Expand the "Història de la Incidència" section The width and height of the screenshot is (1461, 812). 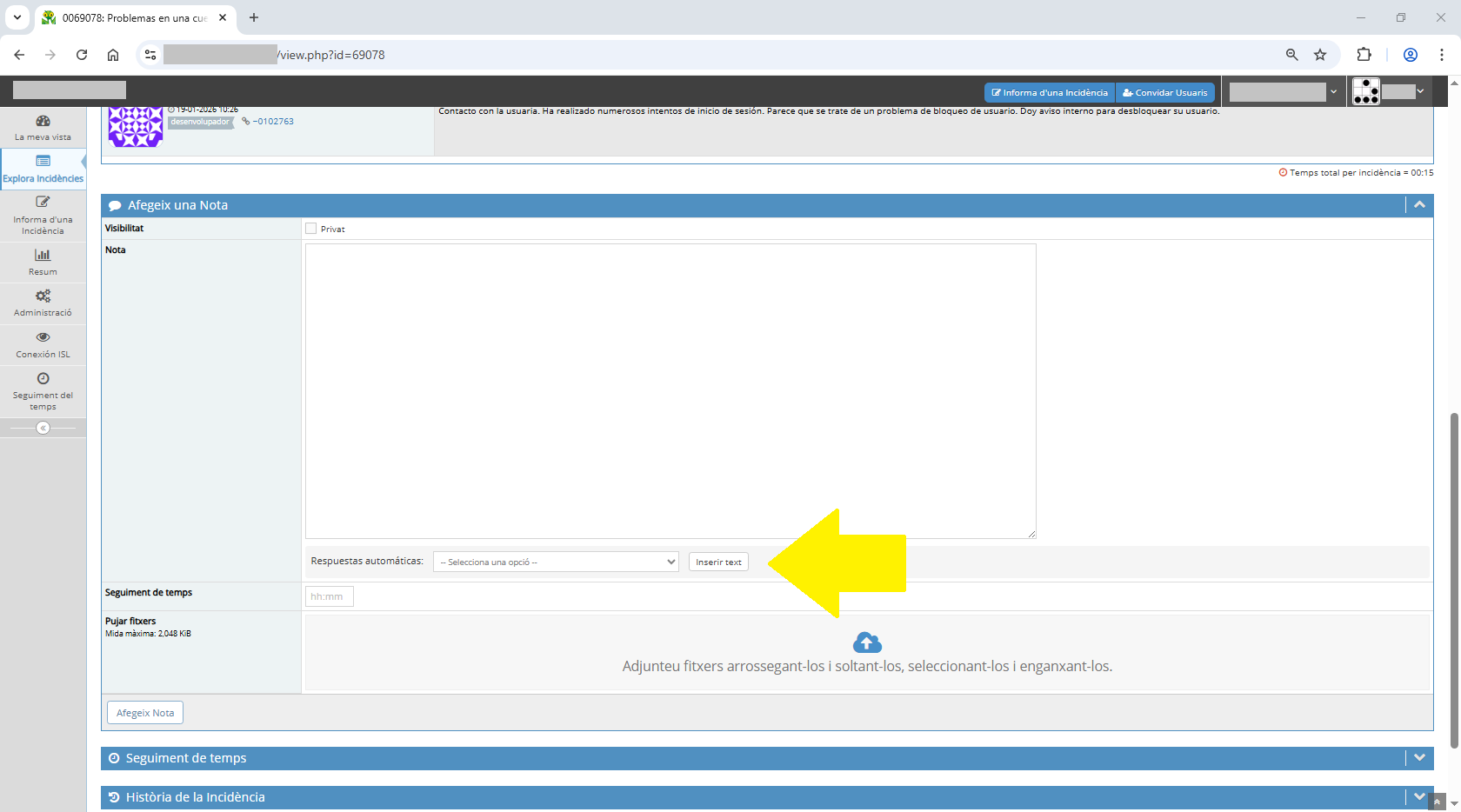1419,796
